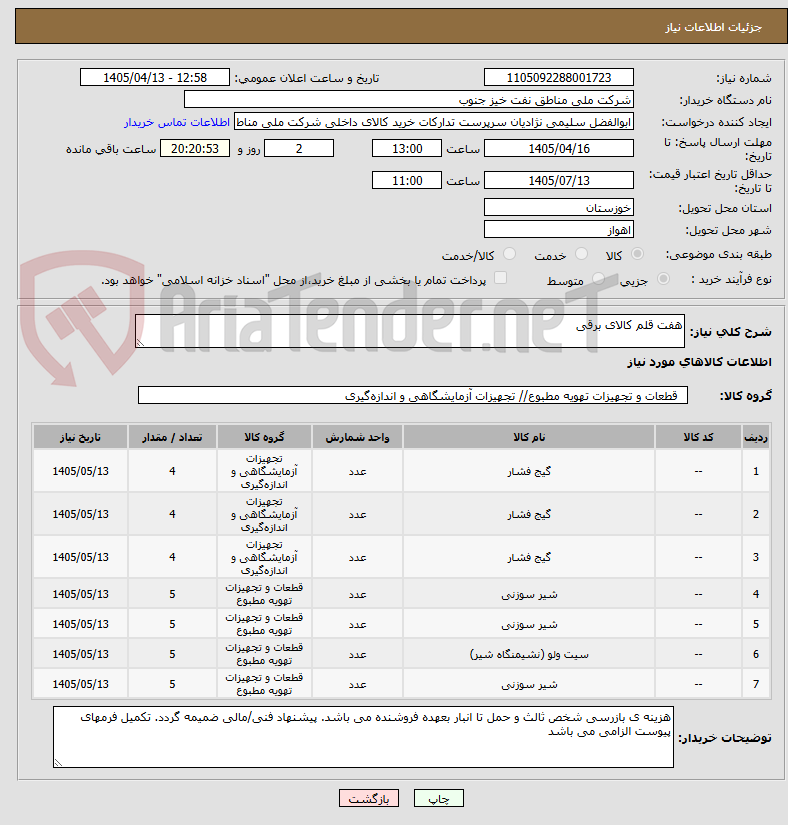The width and height of the screenshot is (788, 825).
Task: Select the خدمت radio button
Action: pyautogui.click(x=581, y=254)
